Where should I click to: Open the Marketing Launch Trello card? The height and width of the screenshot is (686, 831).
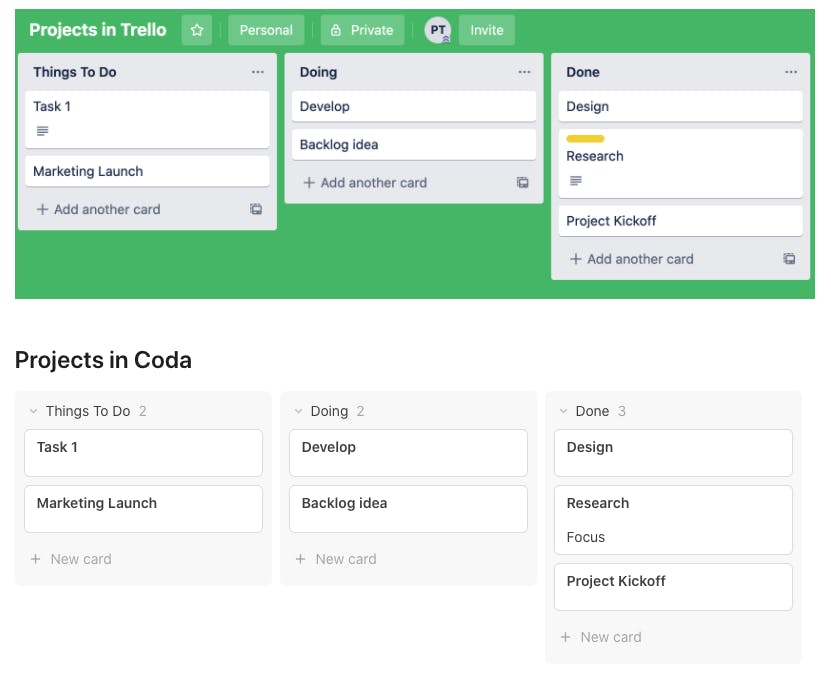click(146, 171)
